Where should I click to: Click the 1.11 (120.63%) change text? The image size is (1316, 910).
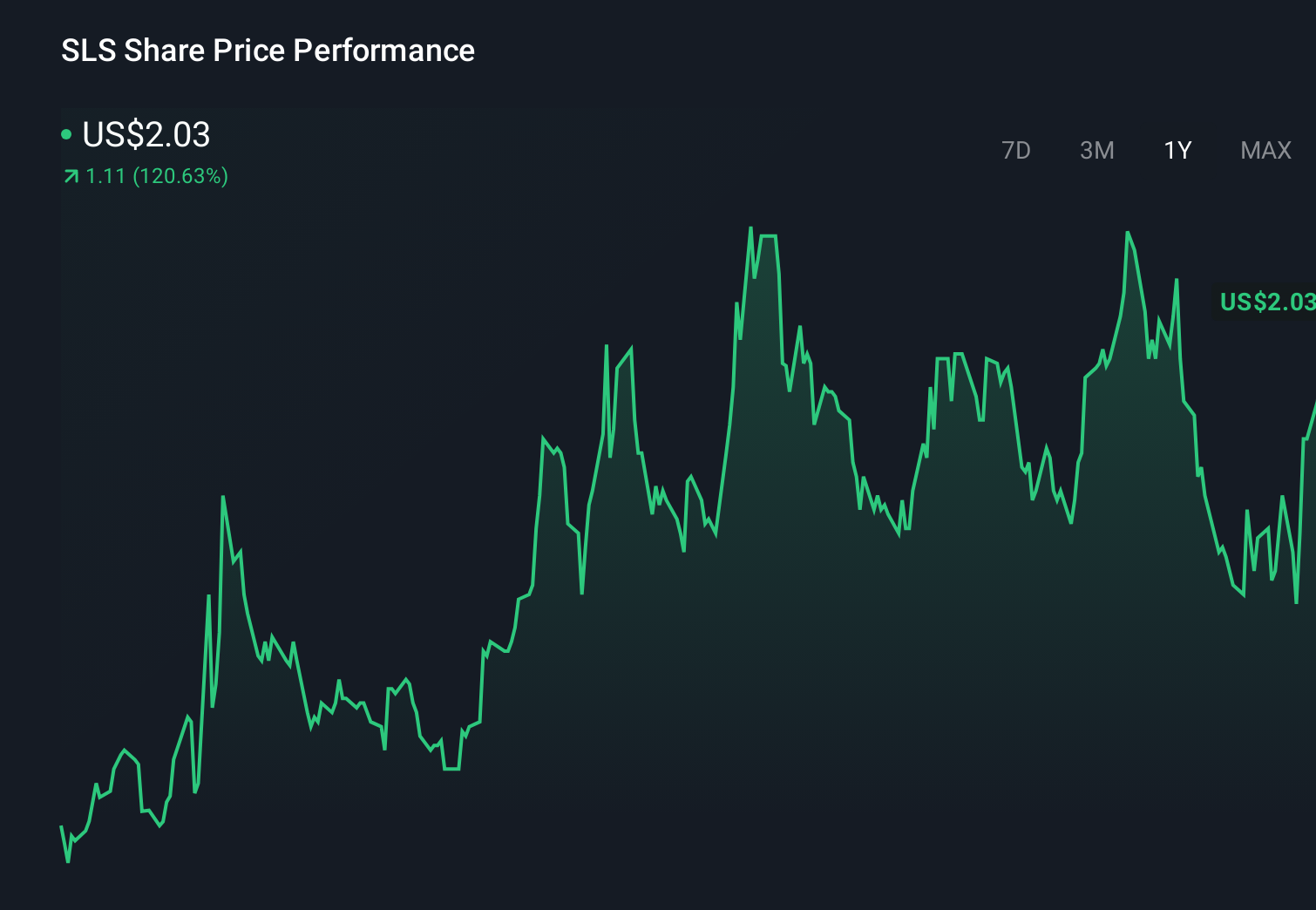click(x=157, y=176)
